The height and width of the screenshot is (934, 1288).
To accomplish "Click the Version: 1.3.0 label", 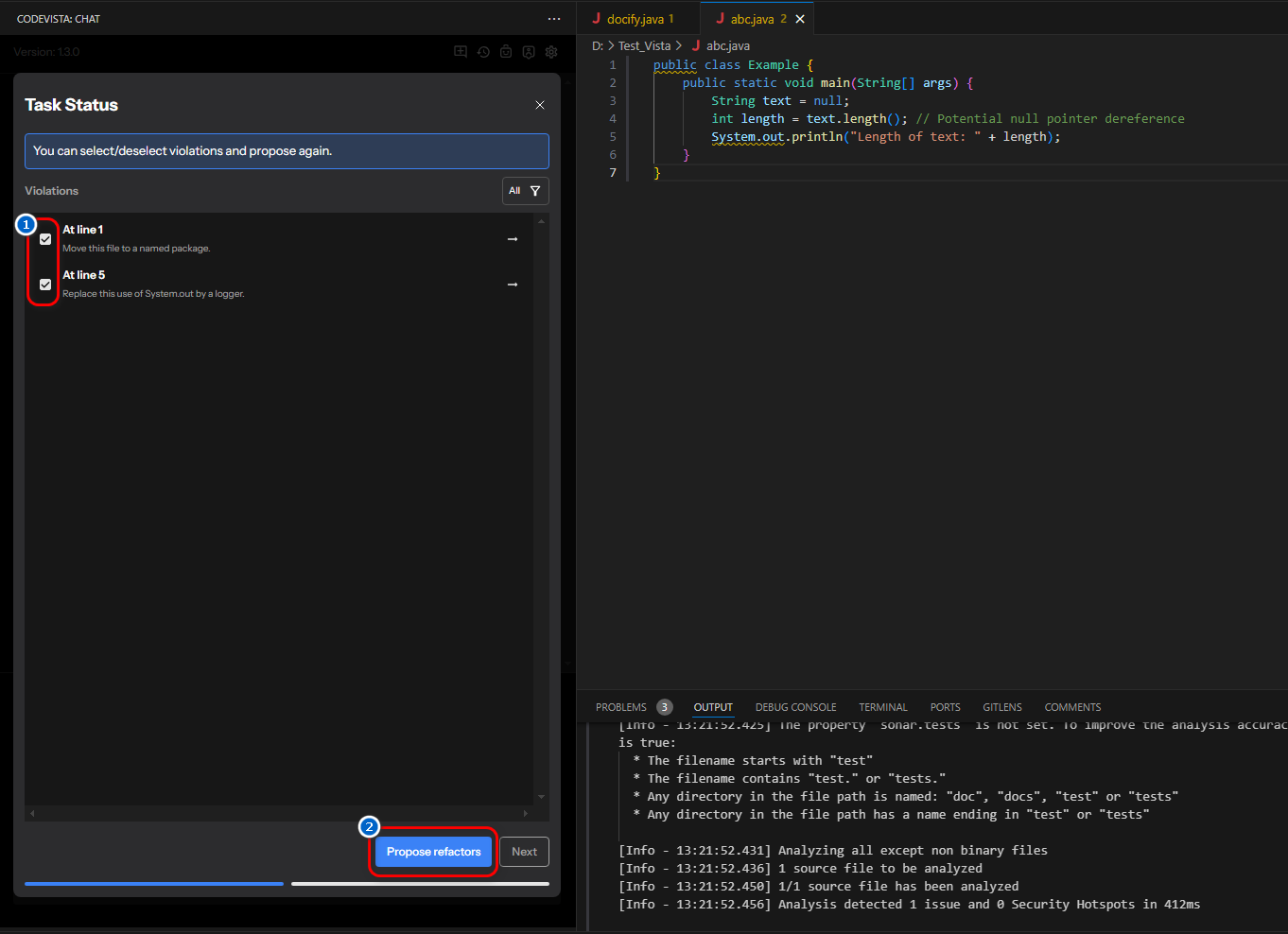I will [46, 52].
